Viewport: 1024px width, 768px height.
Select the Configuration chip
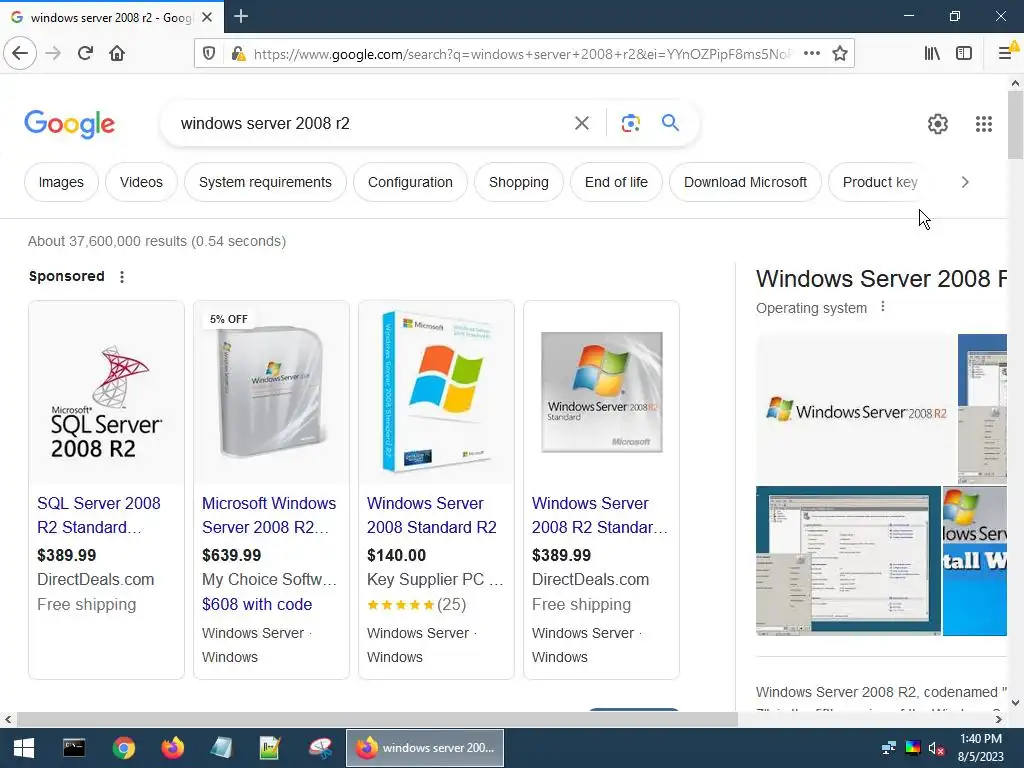410,182
